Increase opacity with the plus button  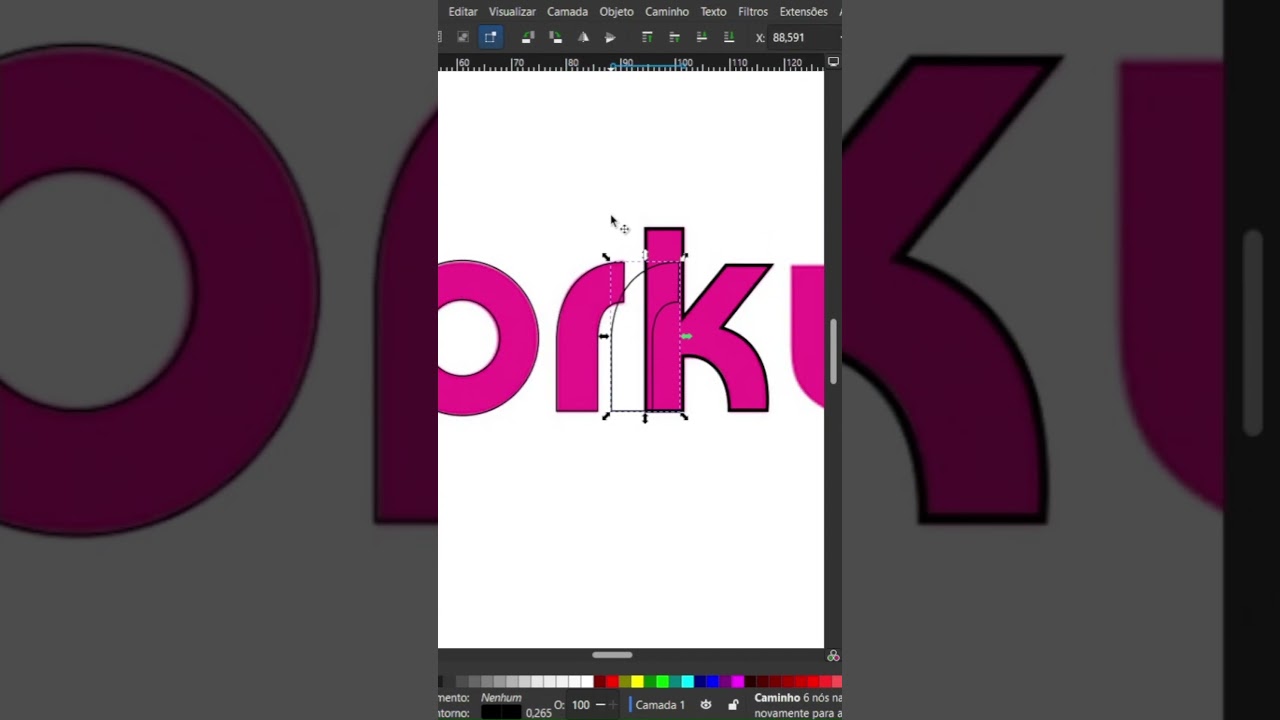(613, 705)
